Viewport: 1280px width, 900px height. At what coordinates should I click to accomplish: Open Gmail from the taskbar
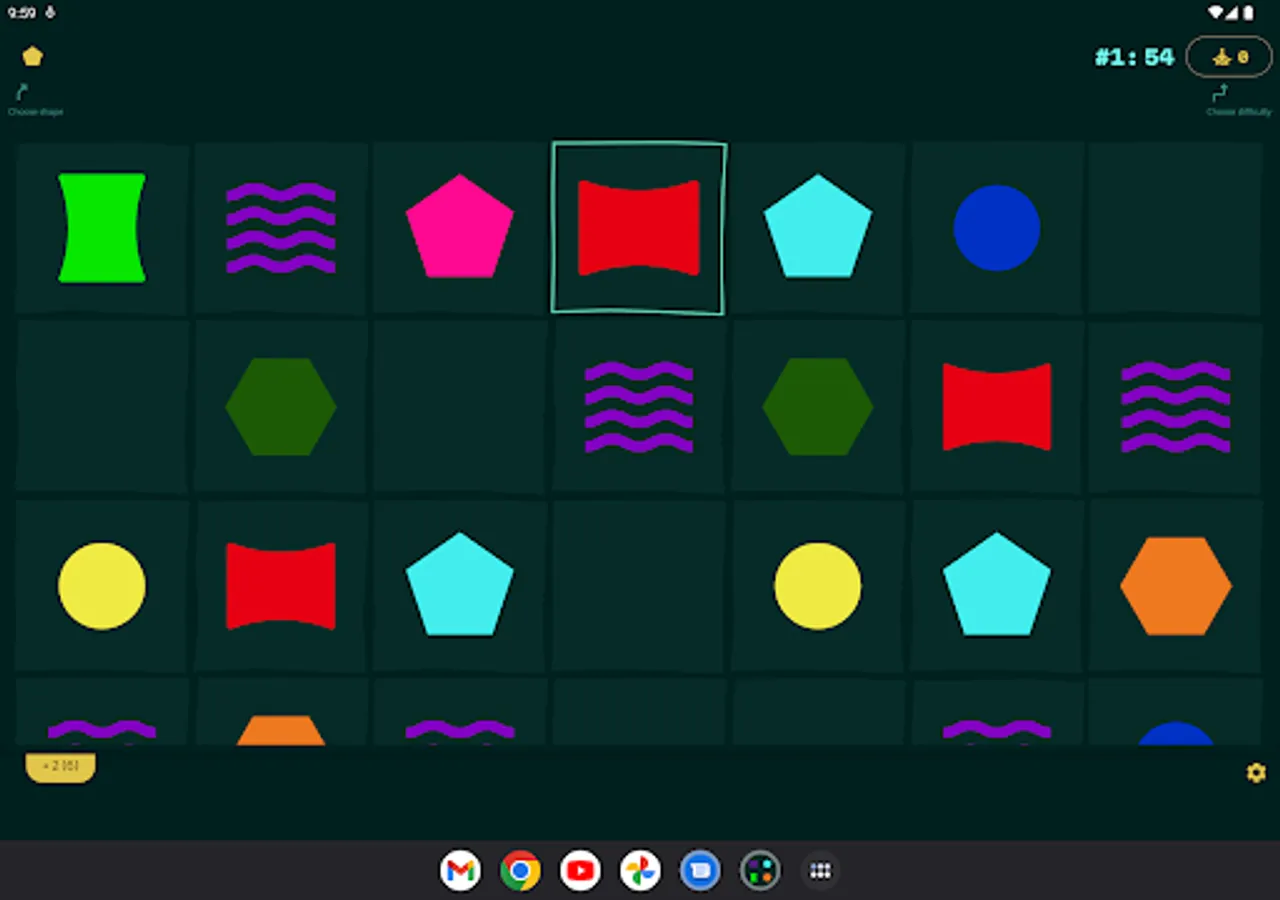[x=460, y=871]
